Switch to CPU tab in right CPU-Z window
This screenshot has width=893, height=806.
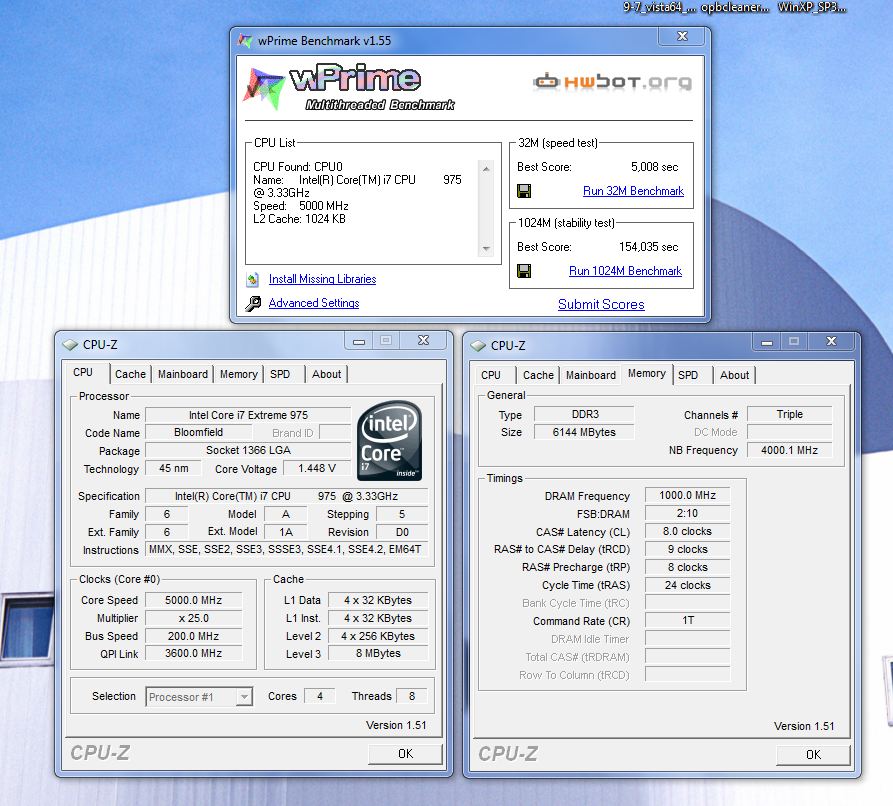(x=491, y=375)
